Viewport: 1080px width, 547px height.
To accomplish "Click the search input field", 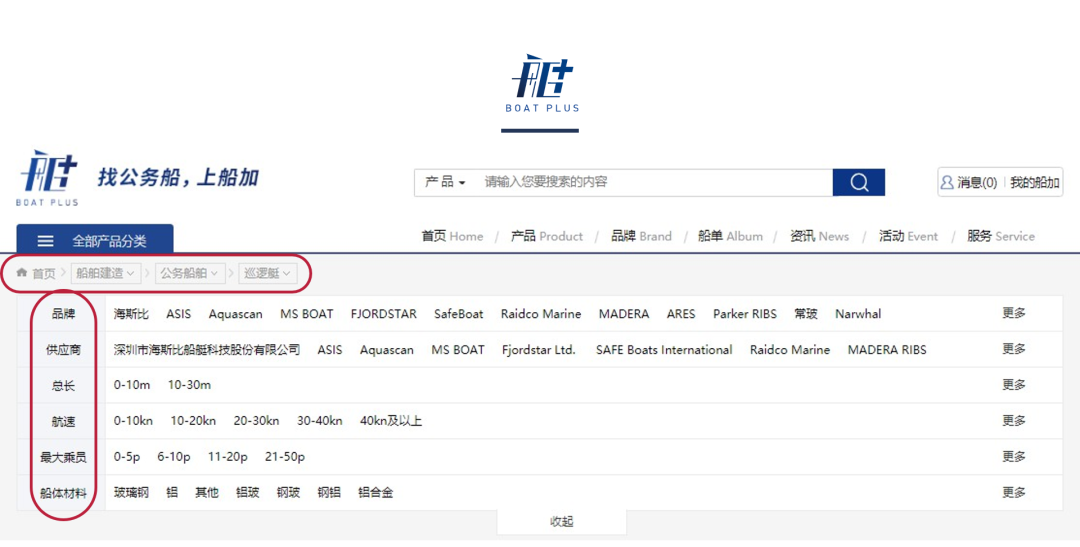I will tap(654, 182).
